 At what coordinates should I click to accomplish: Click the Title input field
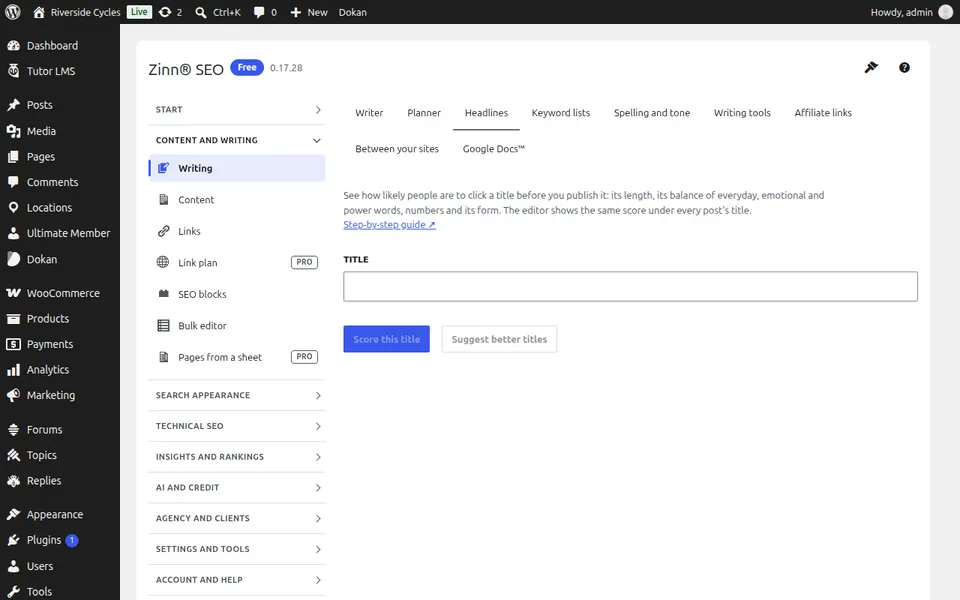(631, 287)
